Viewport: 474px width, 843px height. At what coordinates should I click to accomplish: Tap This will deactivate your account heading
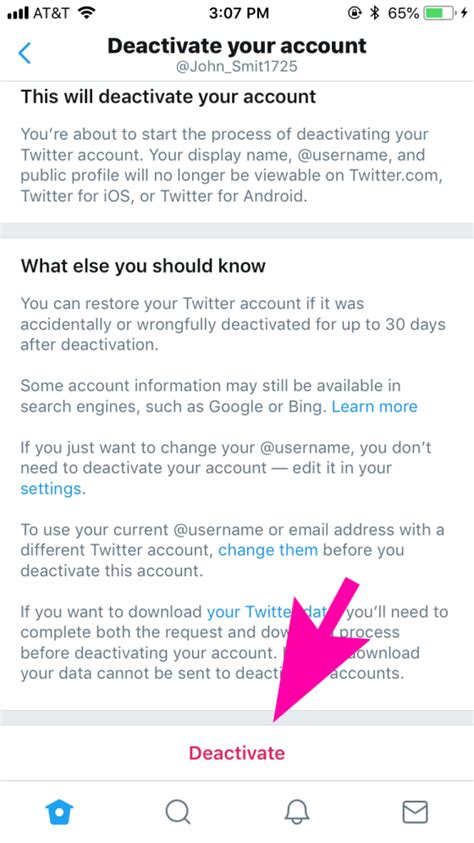168,97
